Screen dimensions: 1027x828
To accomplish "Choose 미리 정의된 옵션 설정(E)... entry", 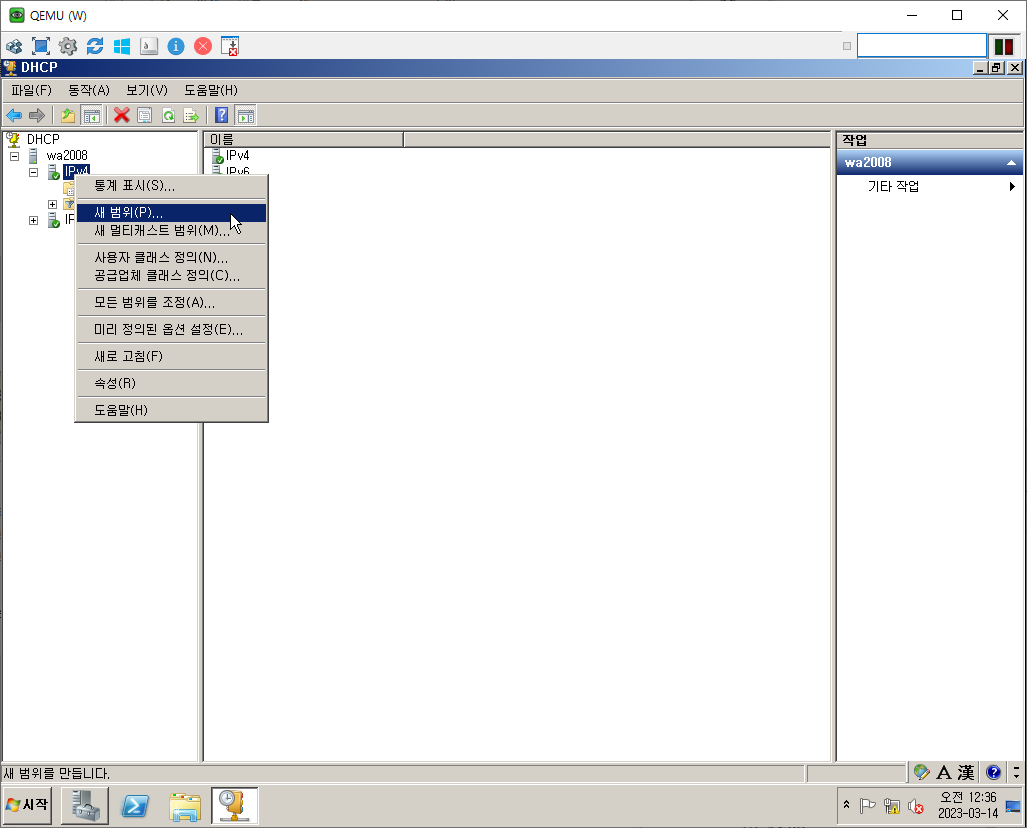I will [172, 329].
